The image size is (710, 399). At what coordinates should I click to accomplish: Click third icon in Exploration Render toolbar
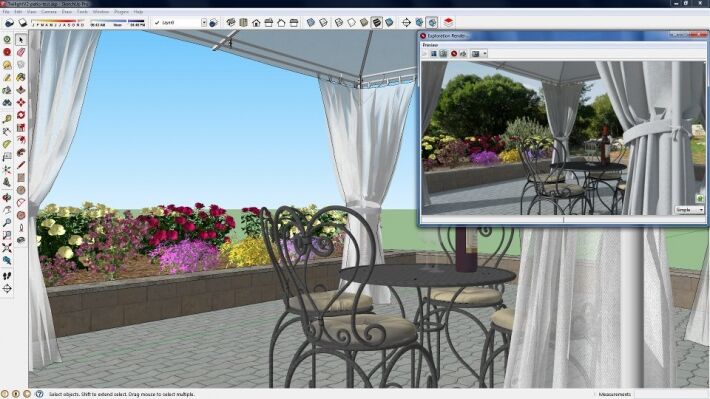[x=443, y=53]
